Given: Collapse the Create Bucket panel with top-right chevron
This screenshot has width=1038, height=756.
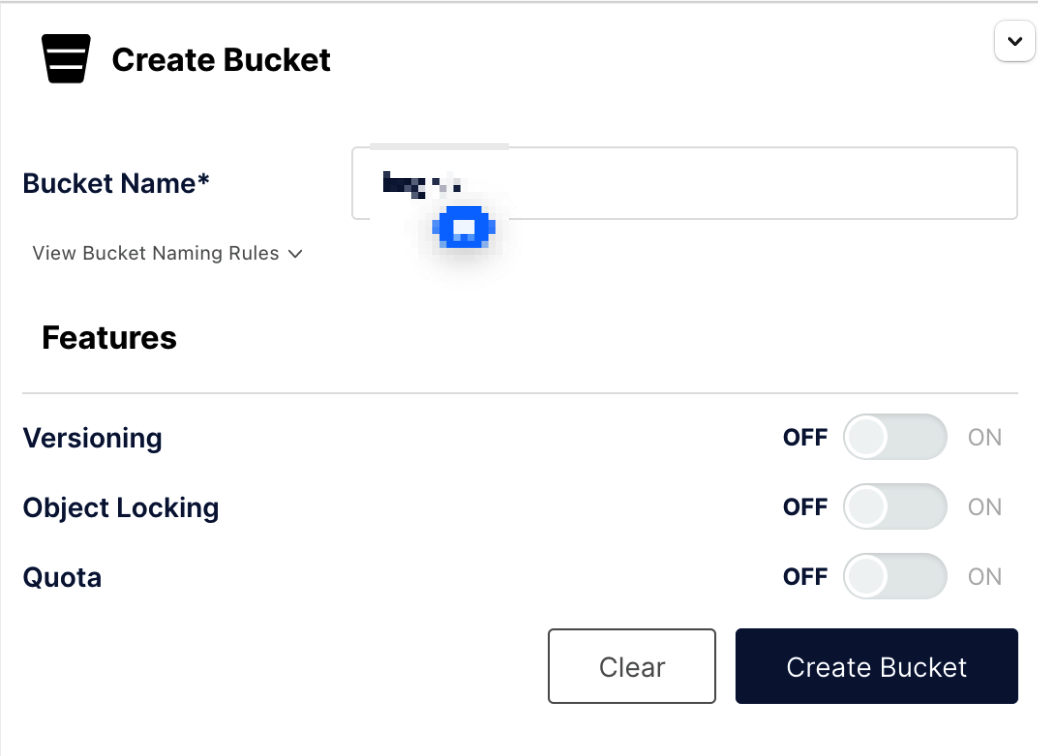Looking at the screenshot, I should pyautogui.click(x=1015, y=42).
